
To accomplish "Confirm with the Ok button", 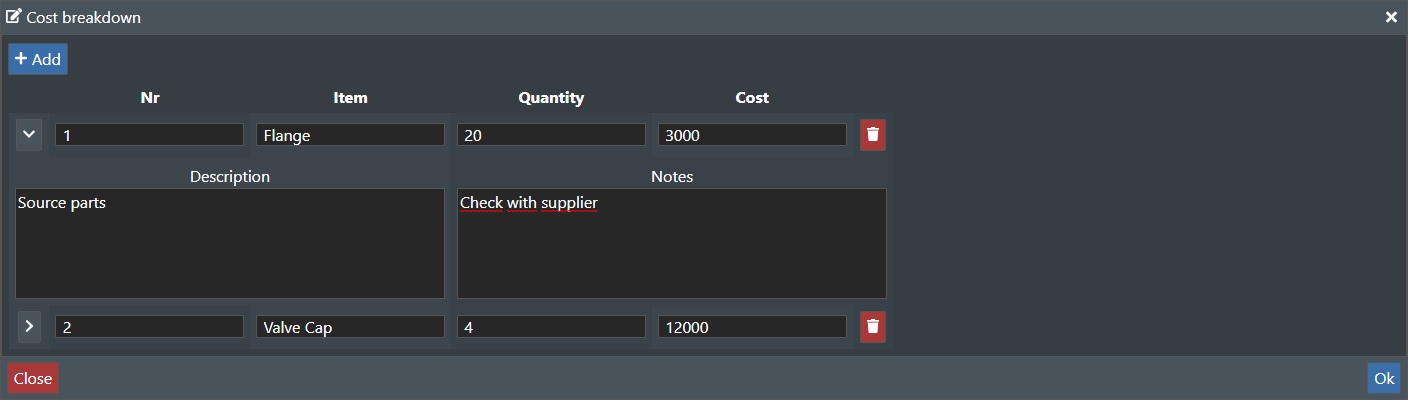I will [1384, 378].
